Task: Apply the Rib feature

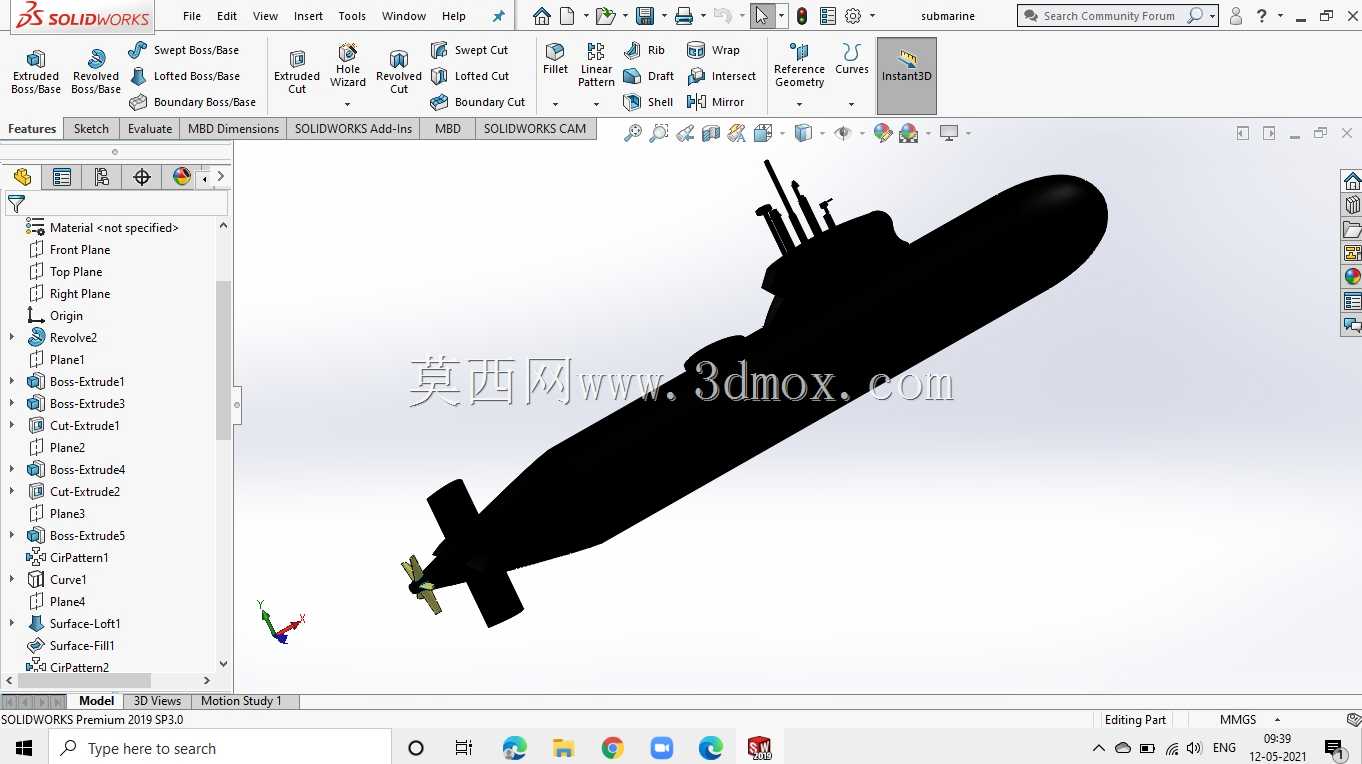Action: 644,50
